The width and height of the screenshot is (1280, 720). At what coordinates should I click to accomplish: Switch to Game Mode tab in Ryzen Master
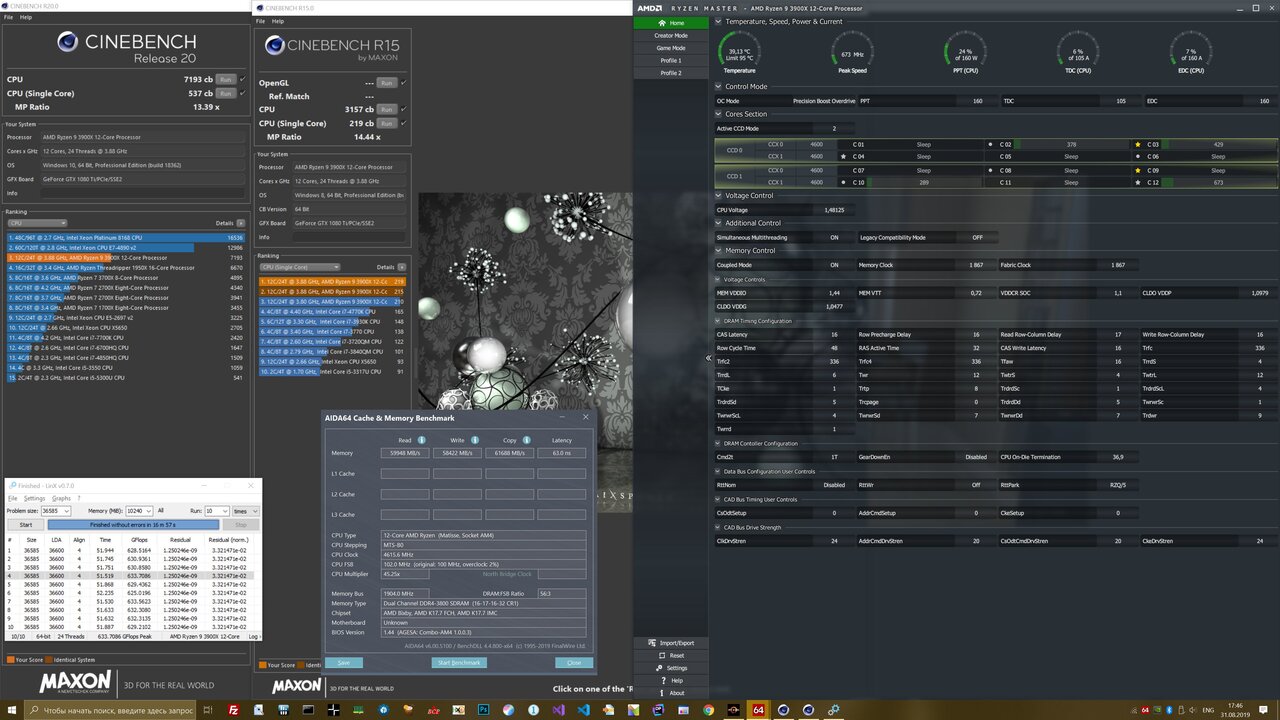(x=671, y=48)
